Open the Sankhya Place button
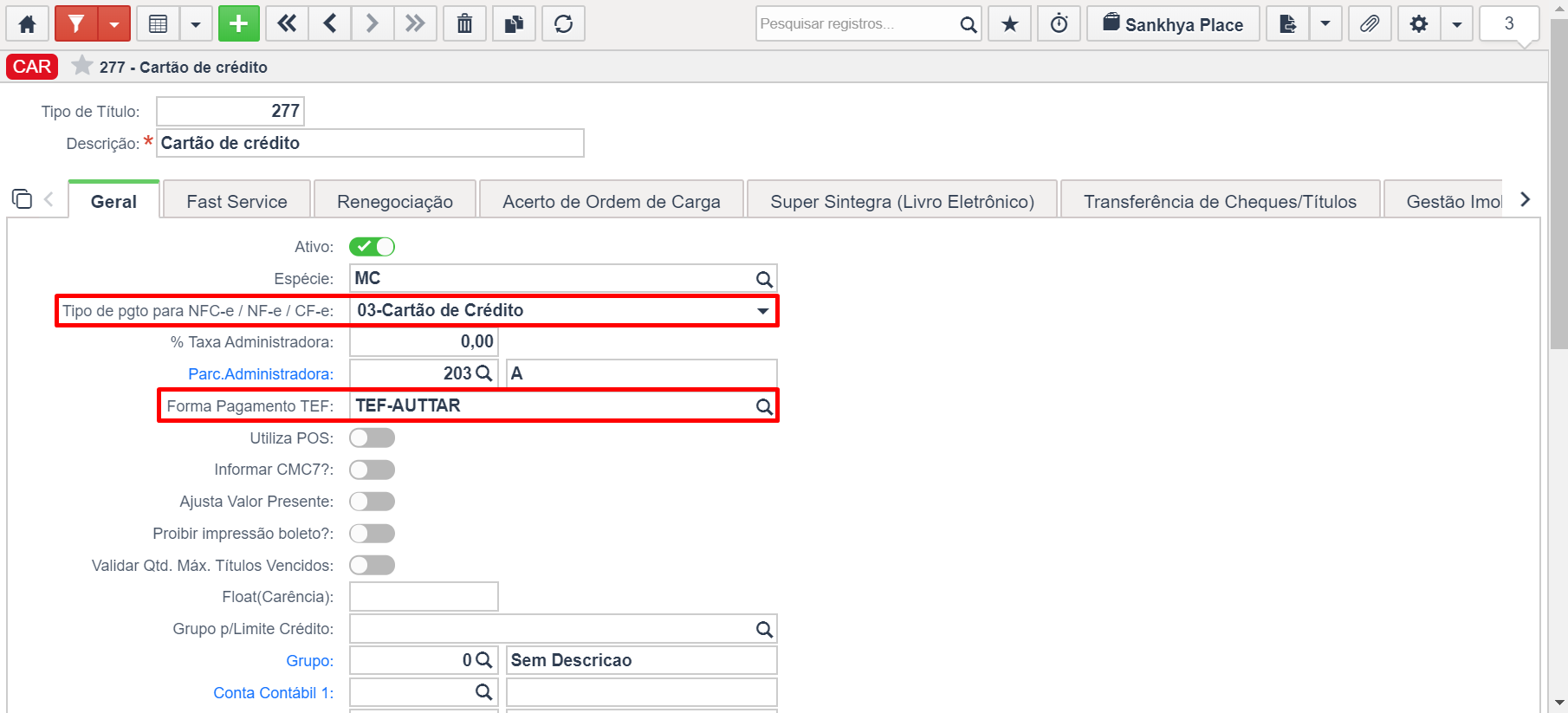Image resolution: width=1568 pixels, height=713 pixels. coord(1173,24)
